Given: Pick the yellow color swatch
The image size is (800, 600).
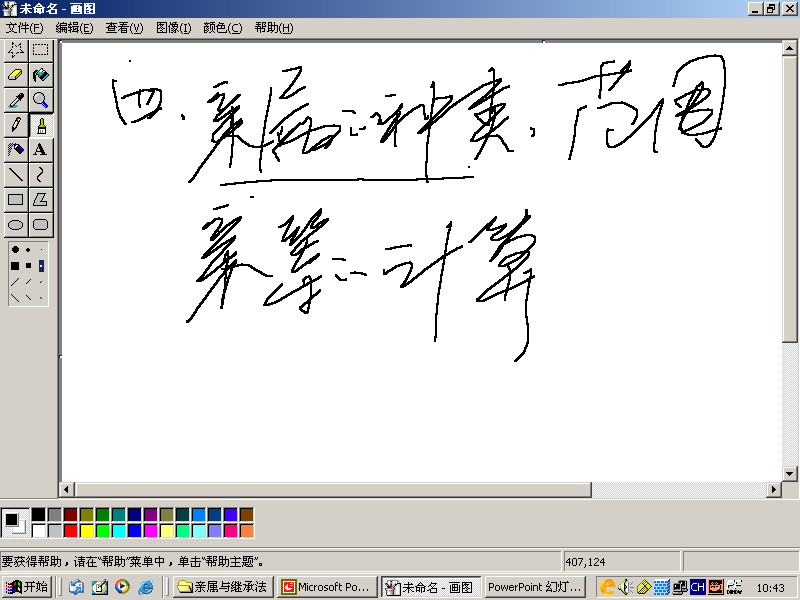Looking at the screenshot, I should click(x=87, y=531).
